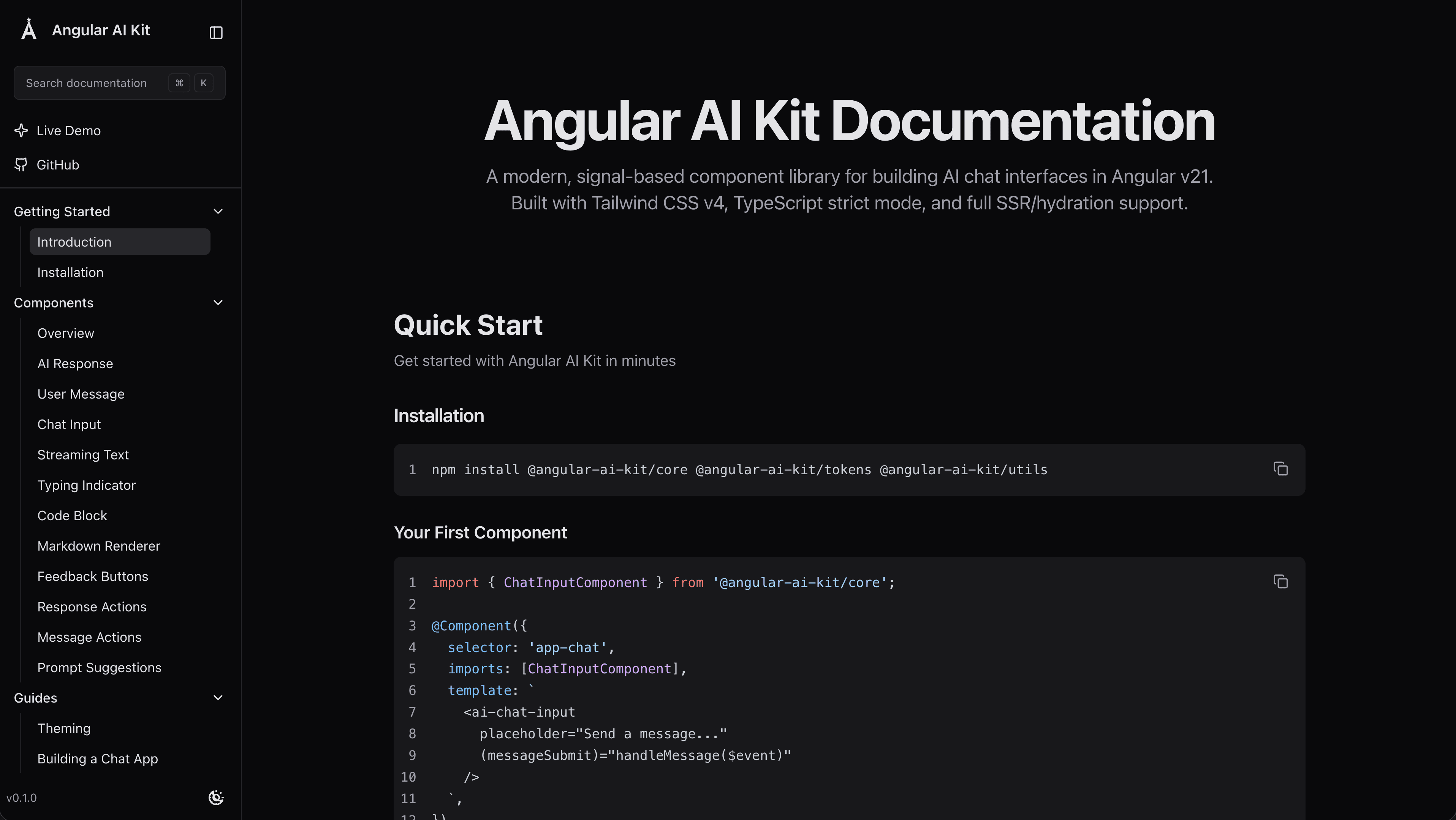The height and width of the screenshot is (820, 1456).
Task: Select Introduction in the sidebar
Action: [74, 241]
